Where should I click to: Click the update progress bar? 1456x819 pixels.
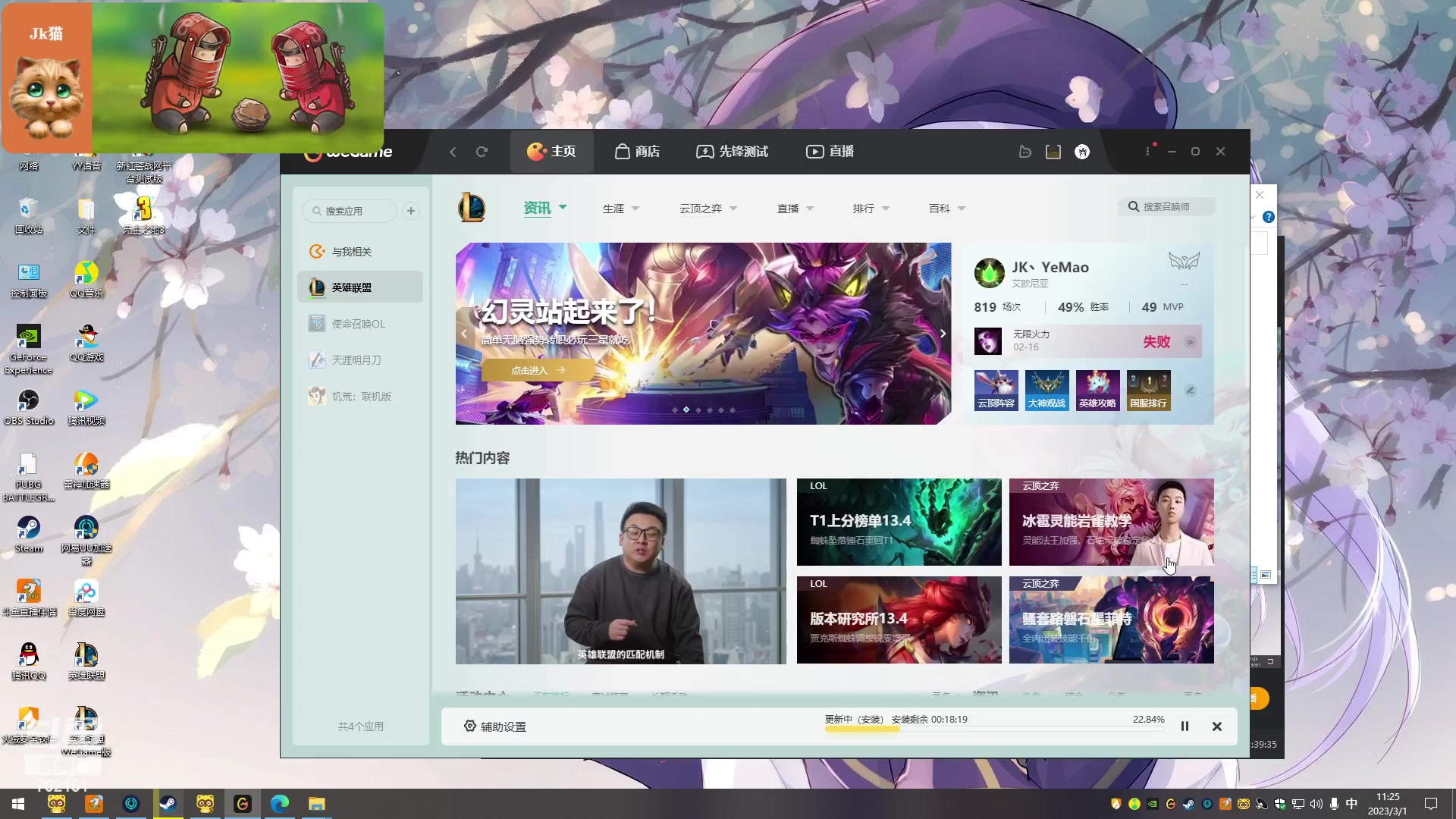click(x=993, y=730)
